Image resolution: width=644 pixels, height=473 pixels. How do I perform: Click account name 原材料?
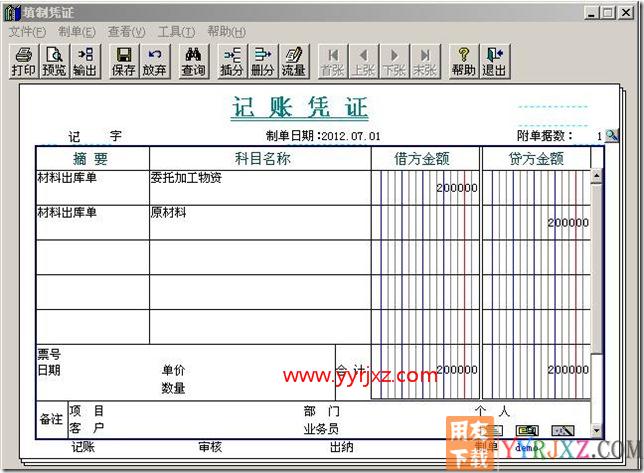(168, 212)
